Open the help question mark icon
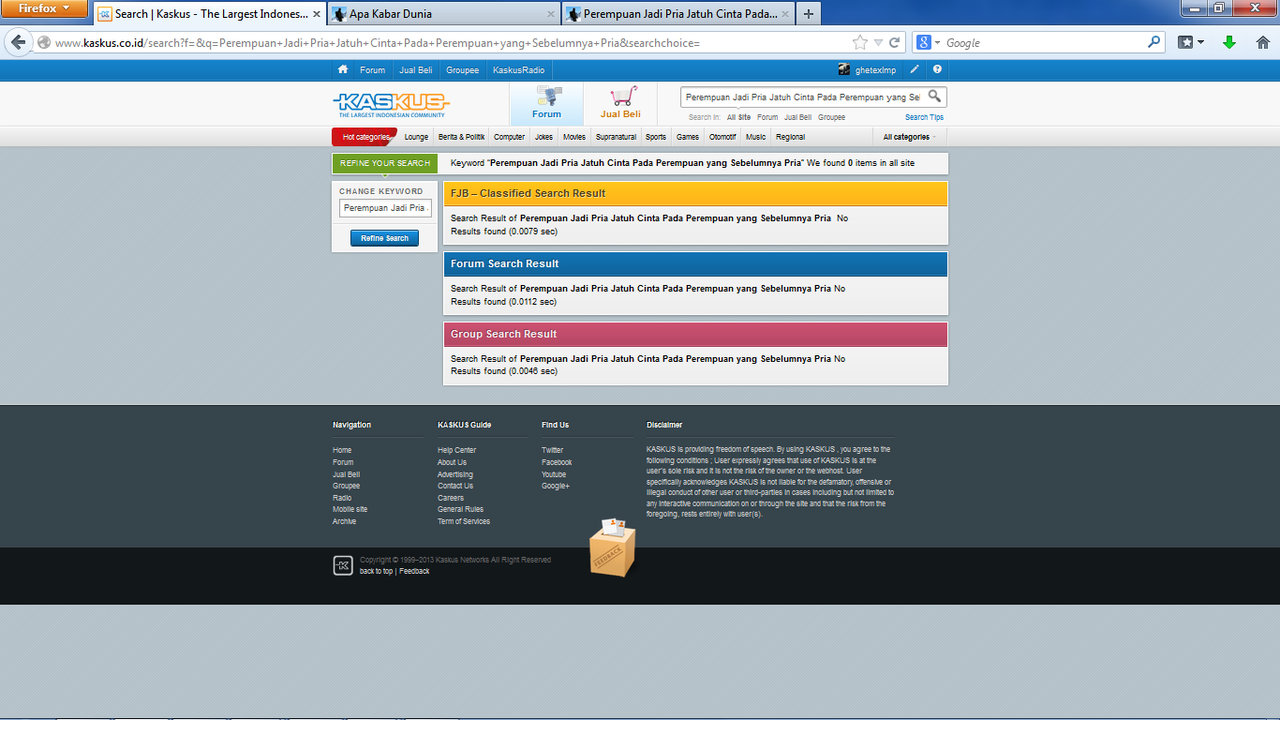 coord(938,70)
